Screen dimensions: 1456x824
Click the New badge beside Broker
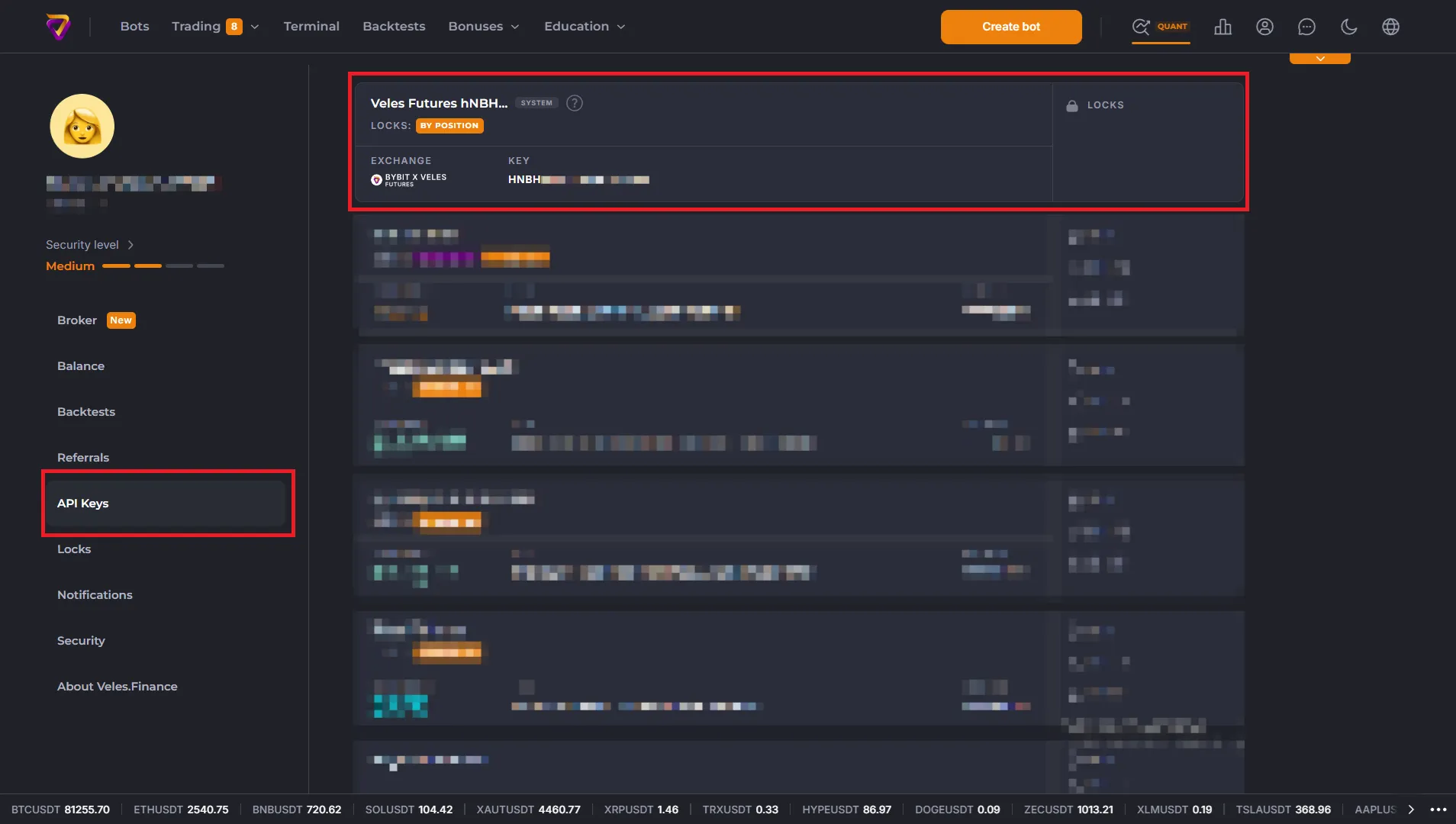pos(121,320)
